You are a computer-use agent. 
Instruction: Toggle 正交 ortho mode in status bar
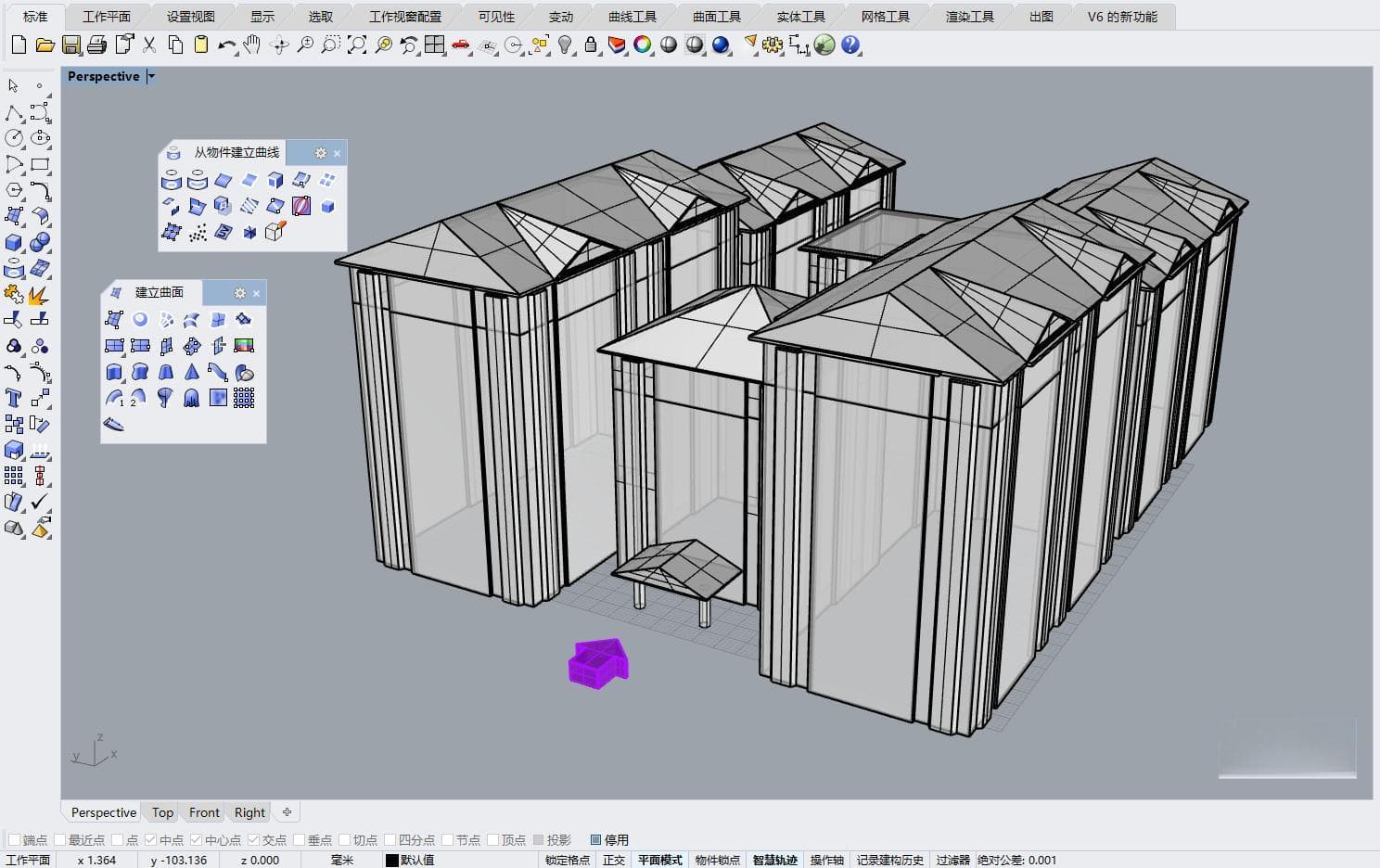(x=614, y=860)
